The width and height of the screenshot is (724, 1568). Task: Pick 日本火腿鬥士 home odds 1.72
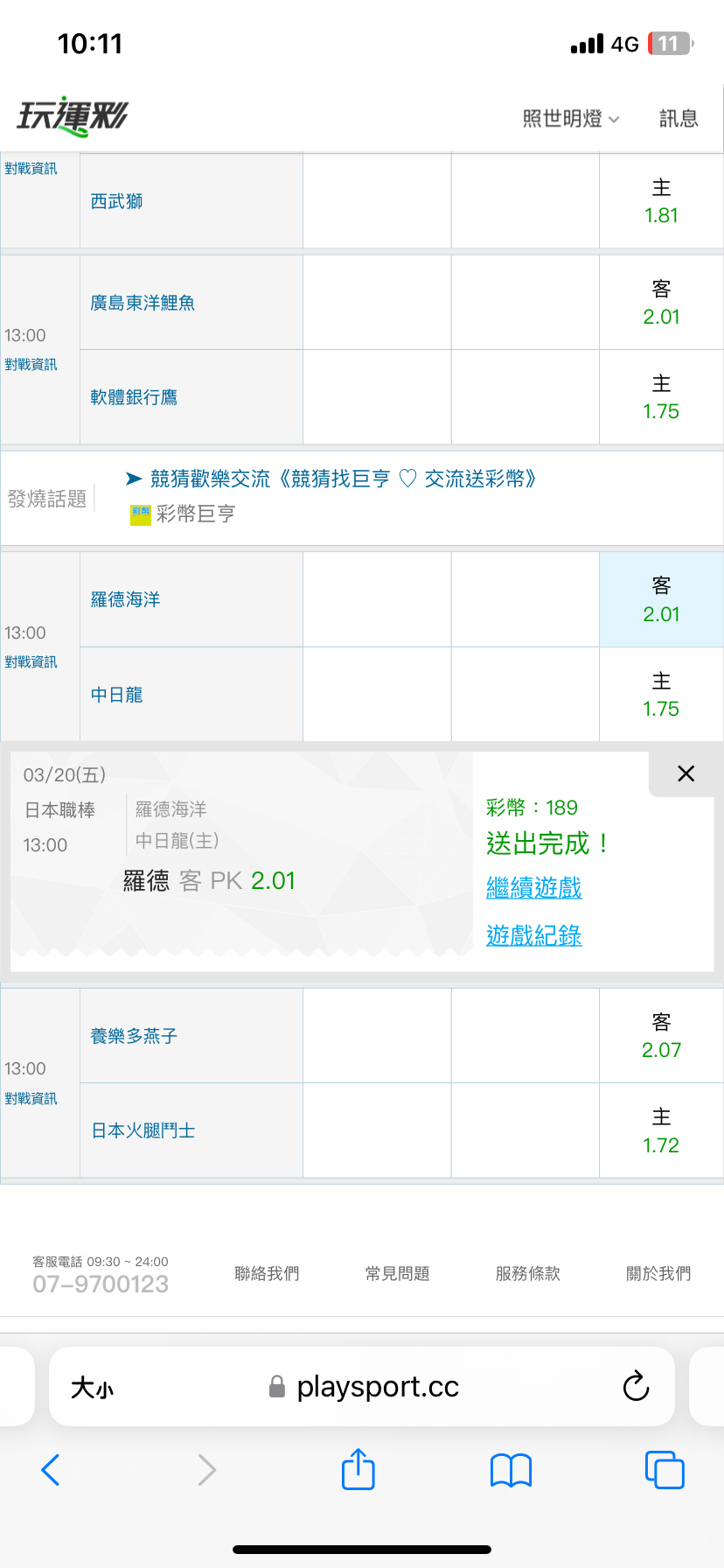661,1131
